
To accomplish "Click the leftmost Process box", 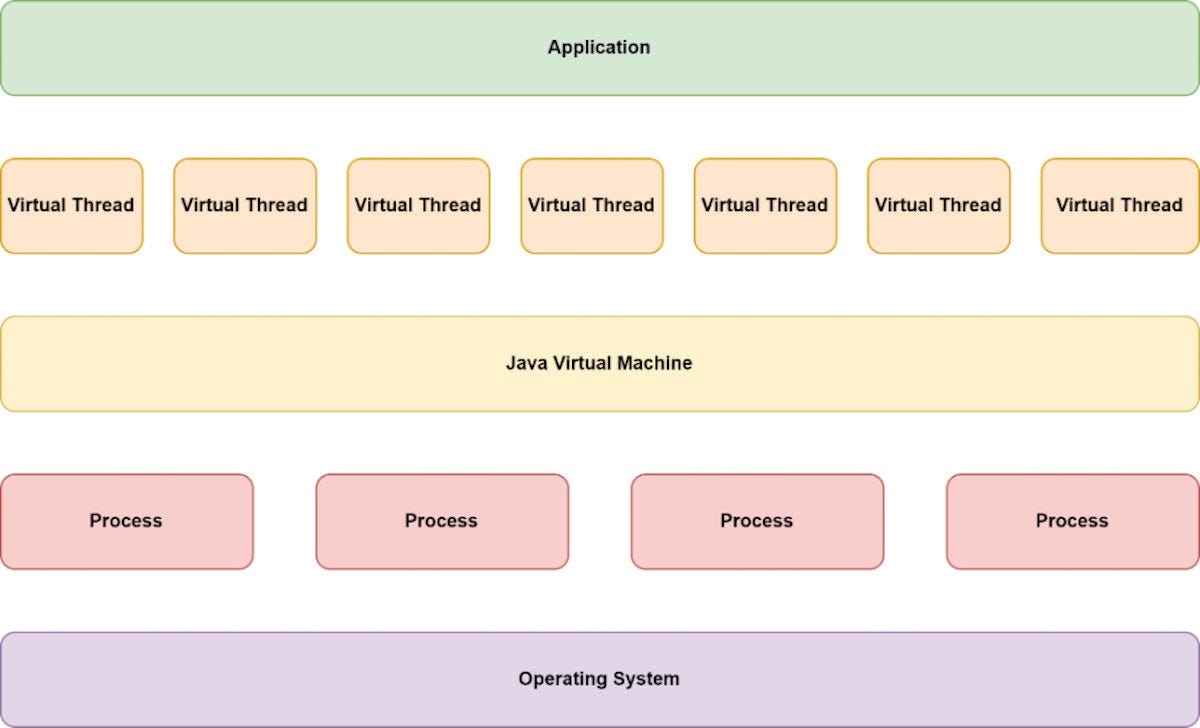I will tap(126, 520).
